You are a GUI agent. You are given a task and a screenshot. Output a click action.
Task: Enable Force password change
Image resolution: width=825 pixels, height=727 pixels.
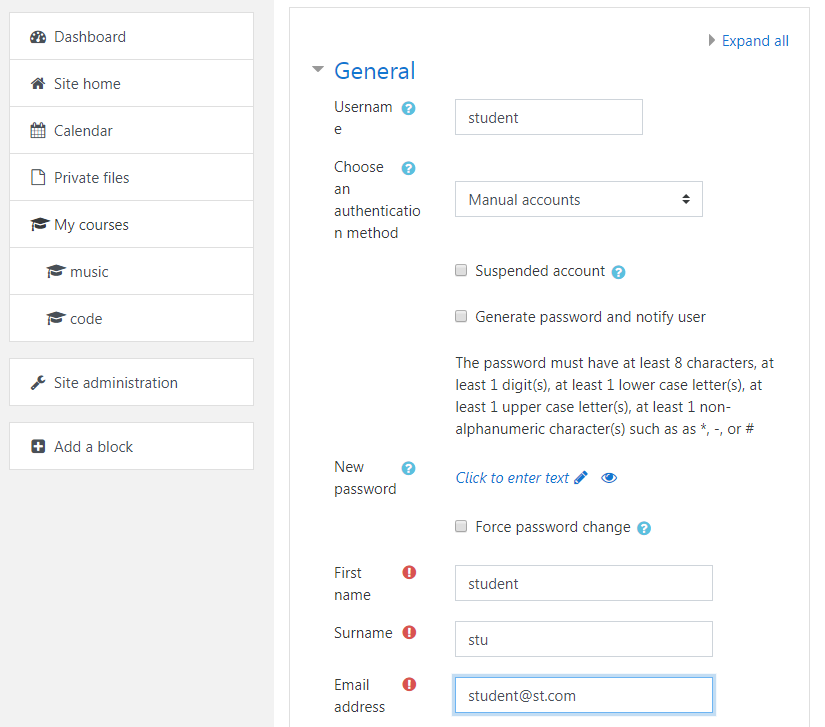(x=461, y=526)
